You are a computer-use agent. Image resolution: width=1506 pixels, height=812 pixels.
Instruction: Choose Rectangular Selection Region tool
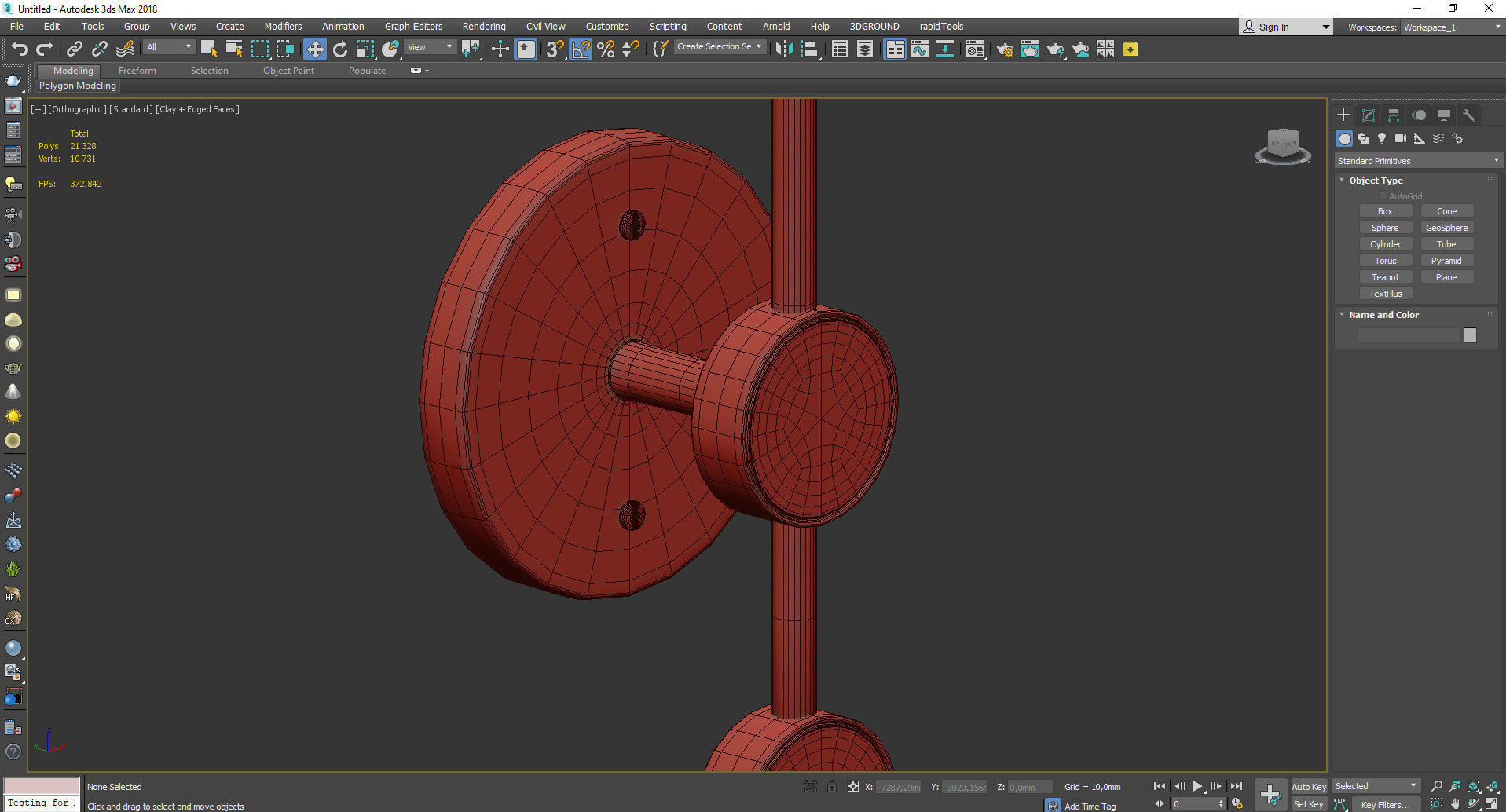click(x=259, y=49)
